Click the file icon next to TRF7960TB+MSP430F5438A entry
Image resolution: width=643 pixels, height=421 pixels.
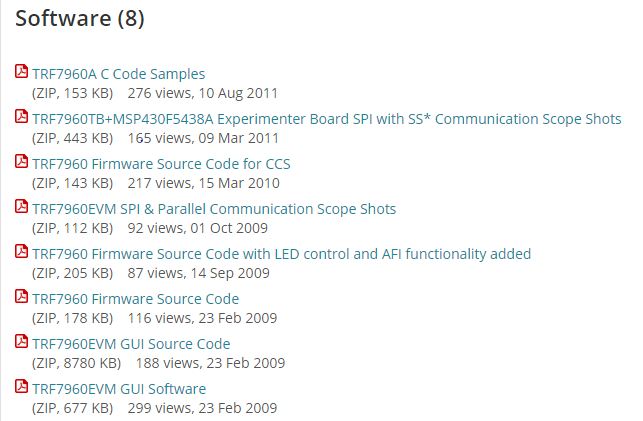(x=22, y=117)
